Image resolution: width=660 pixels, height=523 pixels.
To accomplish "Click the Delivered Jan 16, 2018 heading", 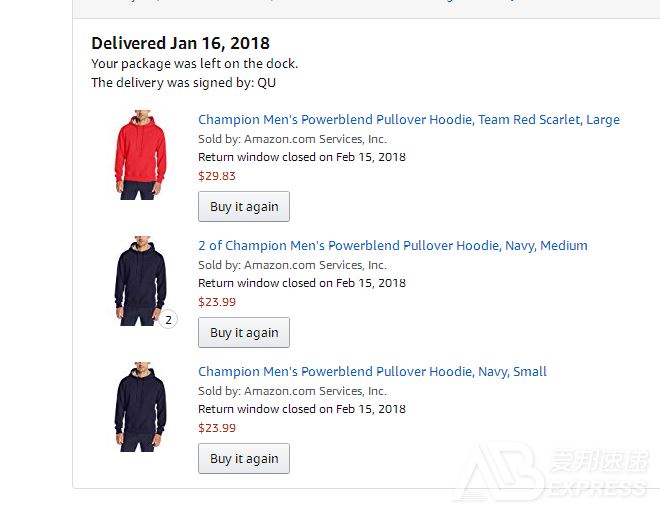I will tap(180, 43).
